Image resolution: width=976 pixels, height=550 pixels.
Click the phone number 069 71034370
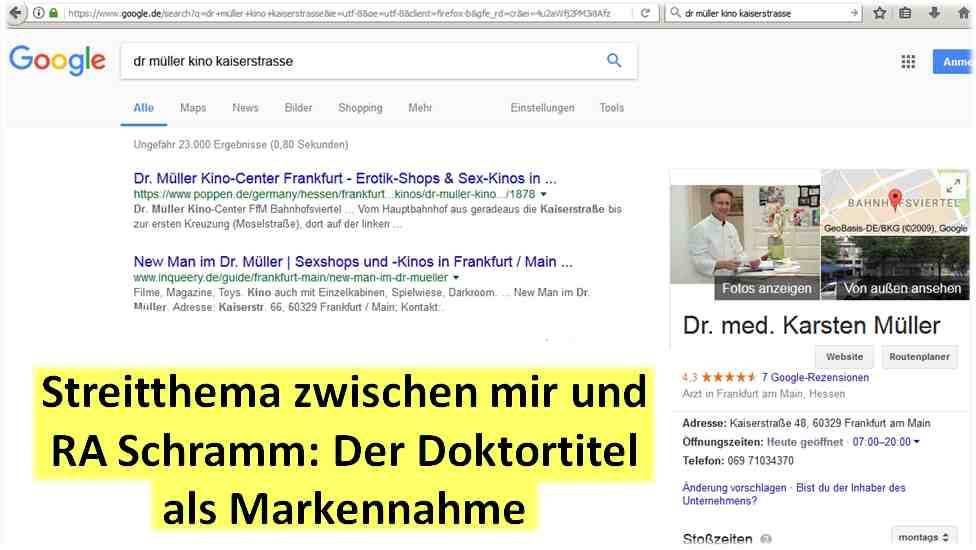[760, 461]
